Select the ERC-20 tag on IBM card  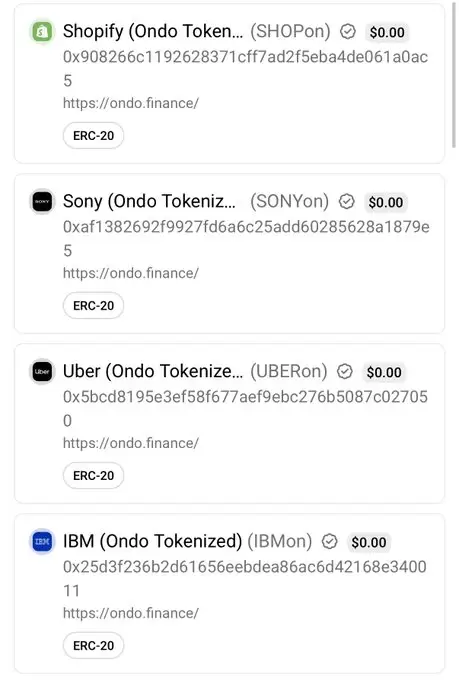[x=93, y=646]
